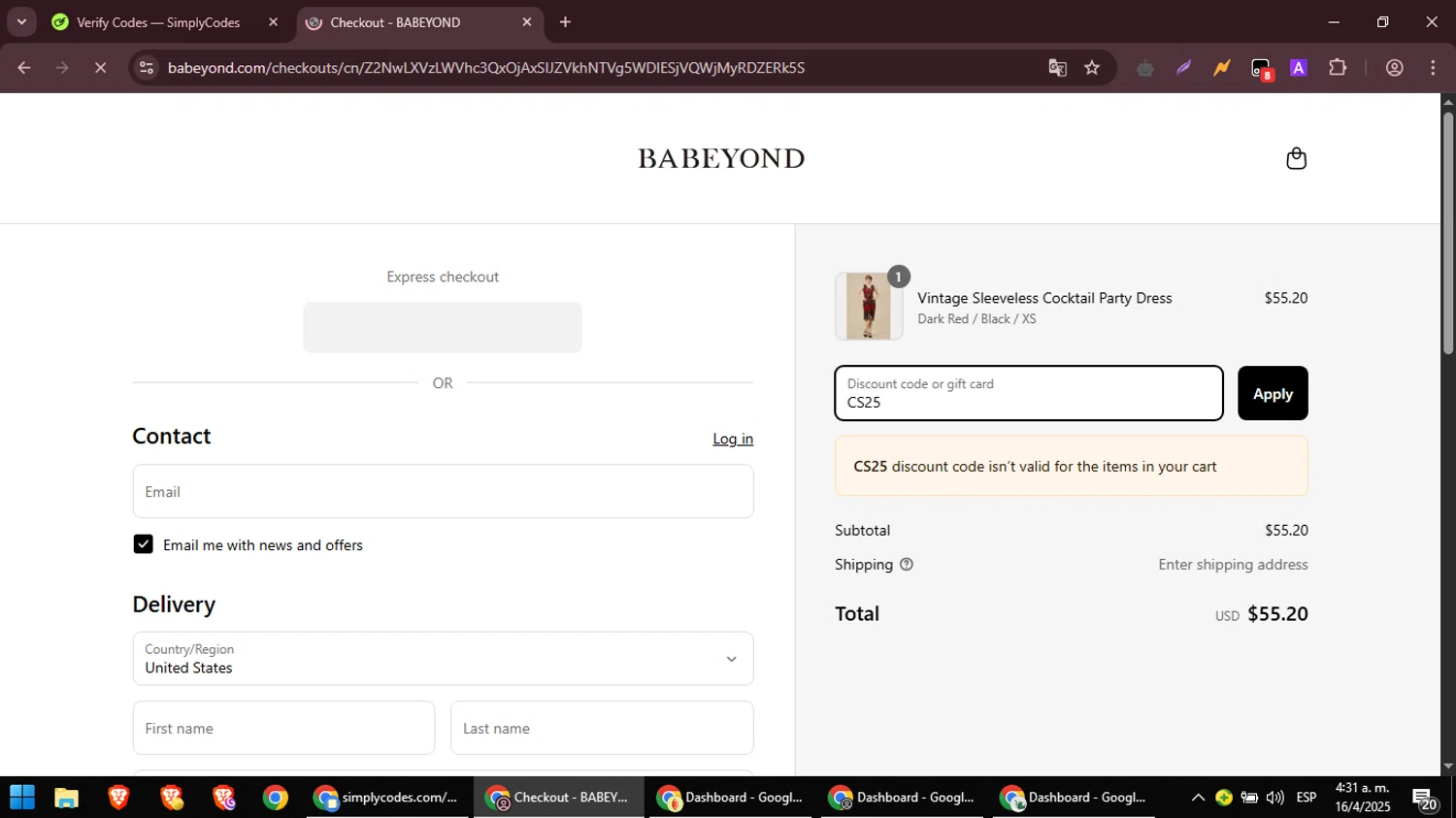Open Checkout BABEYOND taskbar window
The height and width of the screenshot is (818, 1456).
pyautogui.click(x=559, y=798)
